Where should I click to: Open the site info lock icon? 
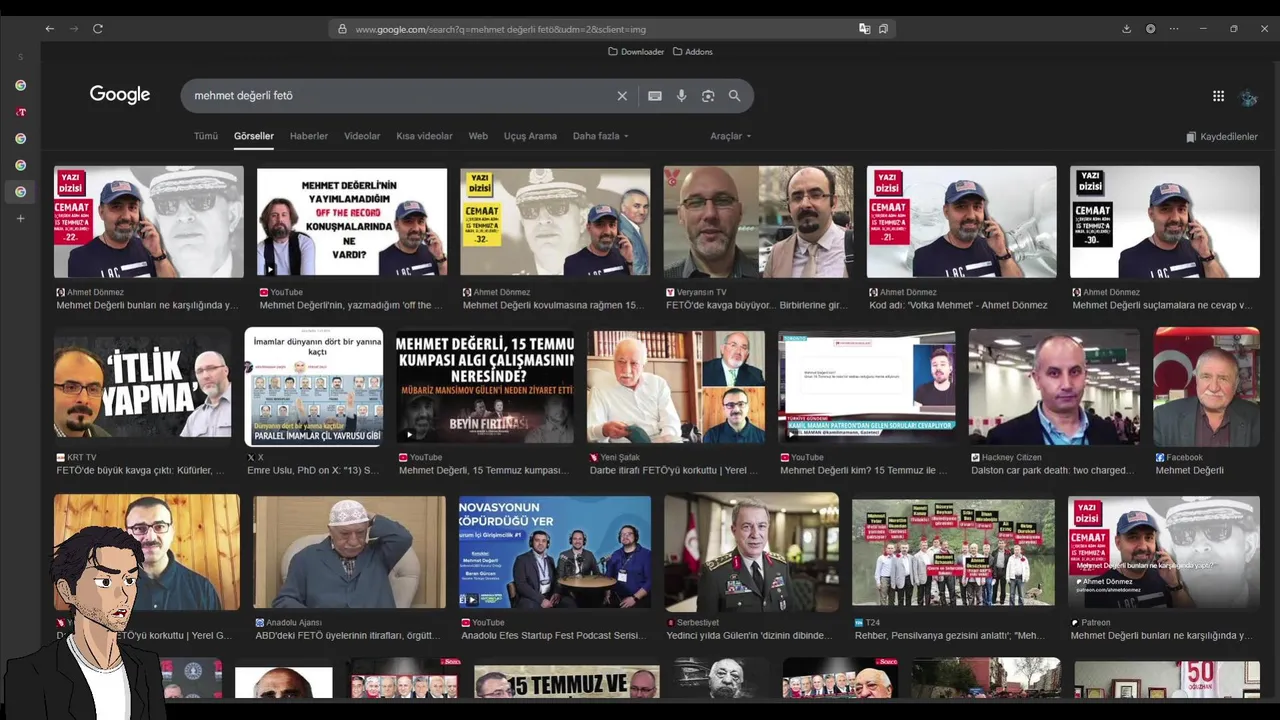coord(342,29)
